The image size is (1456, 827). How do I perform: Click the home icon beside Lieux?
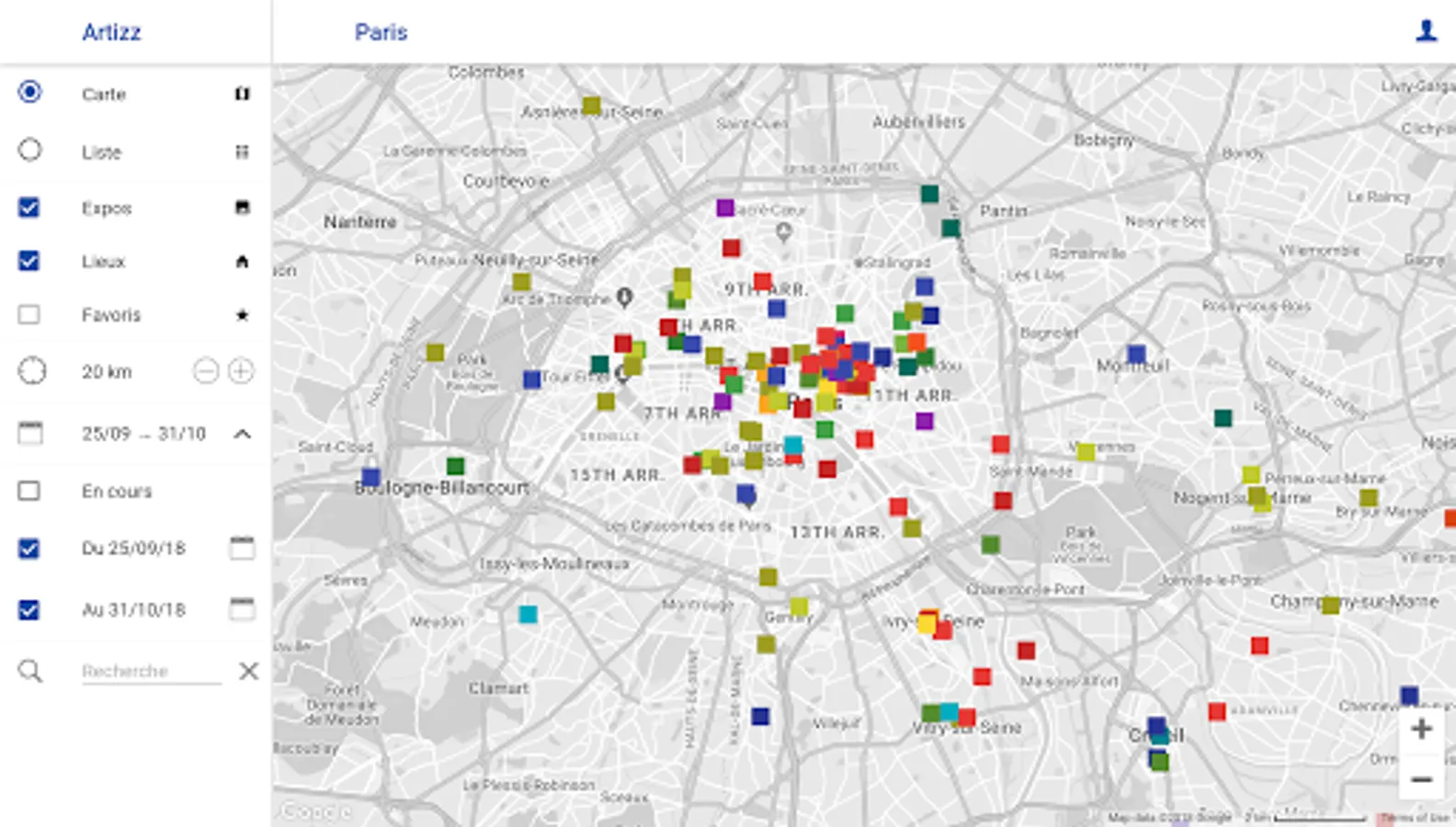(242, 262)
